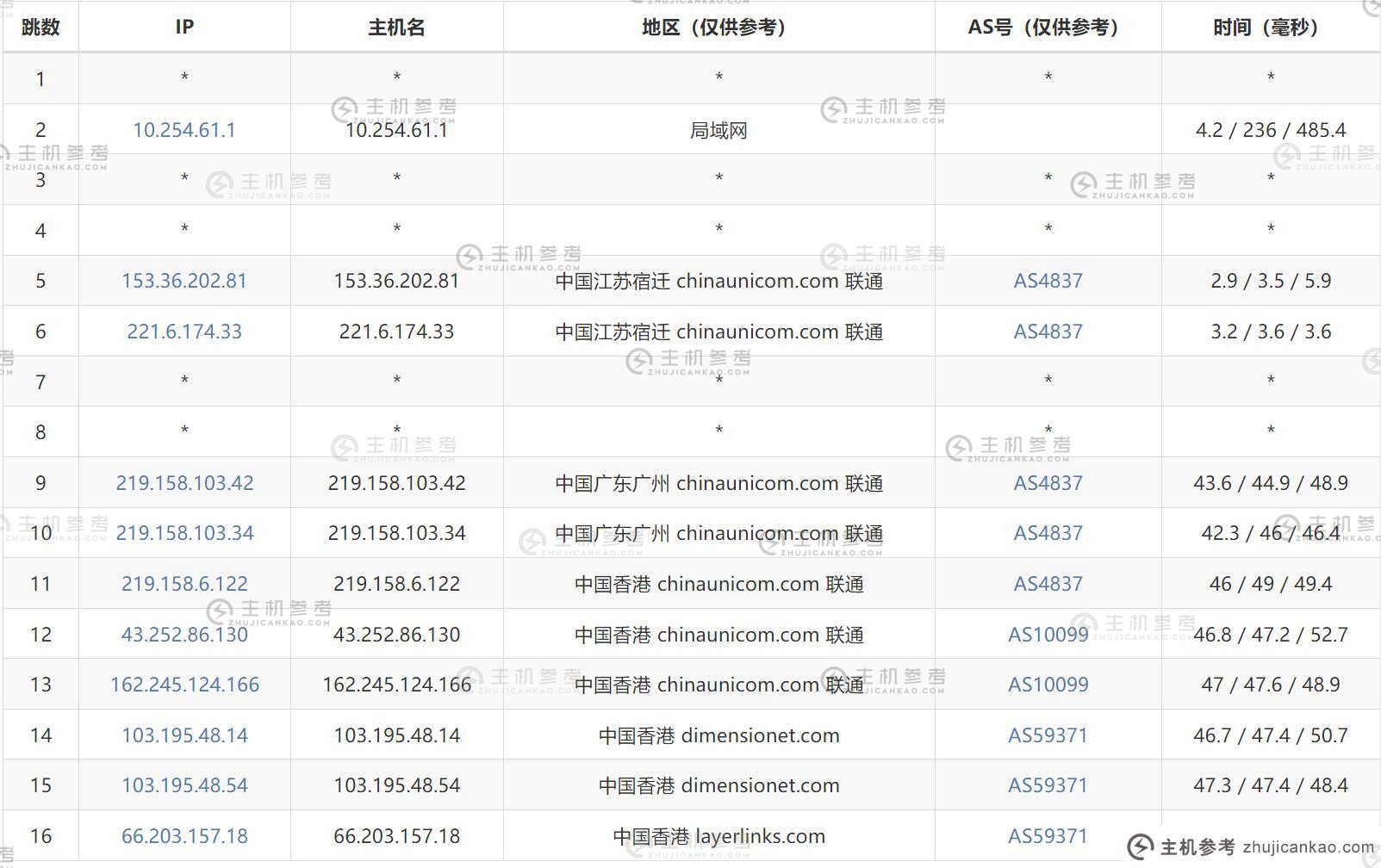Select the 局域网 region cell
The height and width of the screenshot is (868, 1381).
718,130
